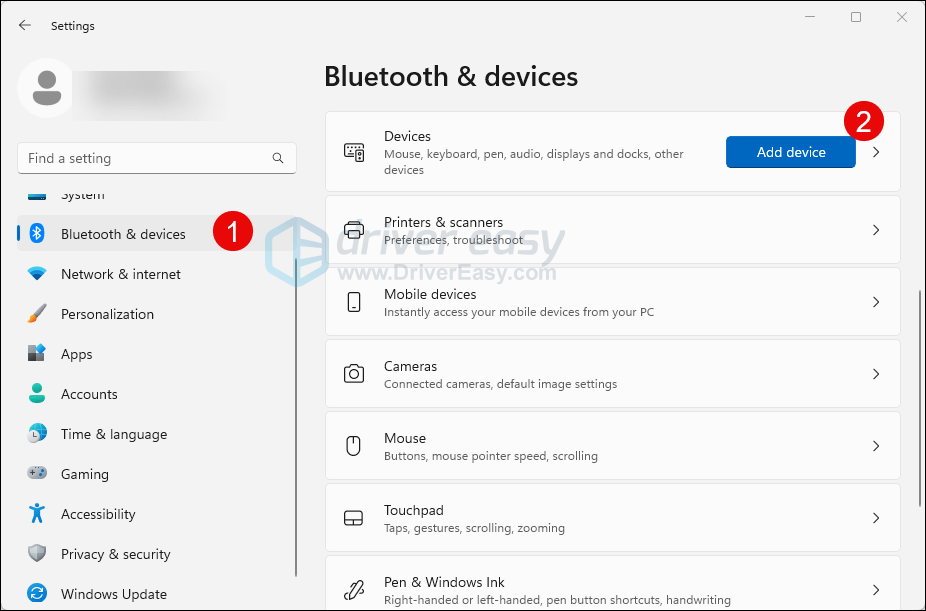The width and height of the screenshot is (926, 611).
Task: Open the Mobile devices section via its chevron
Action: [876, 301]
